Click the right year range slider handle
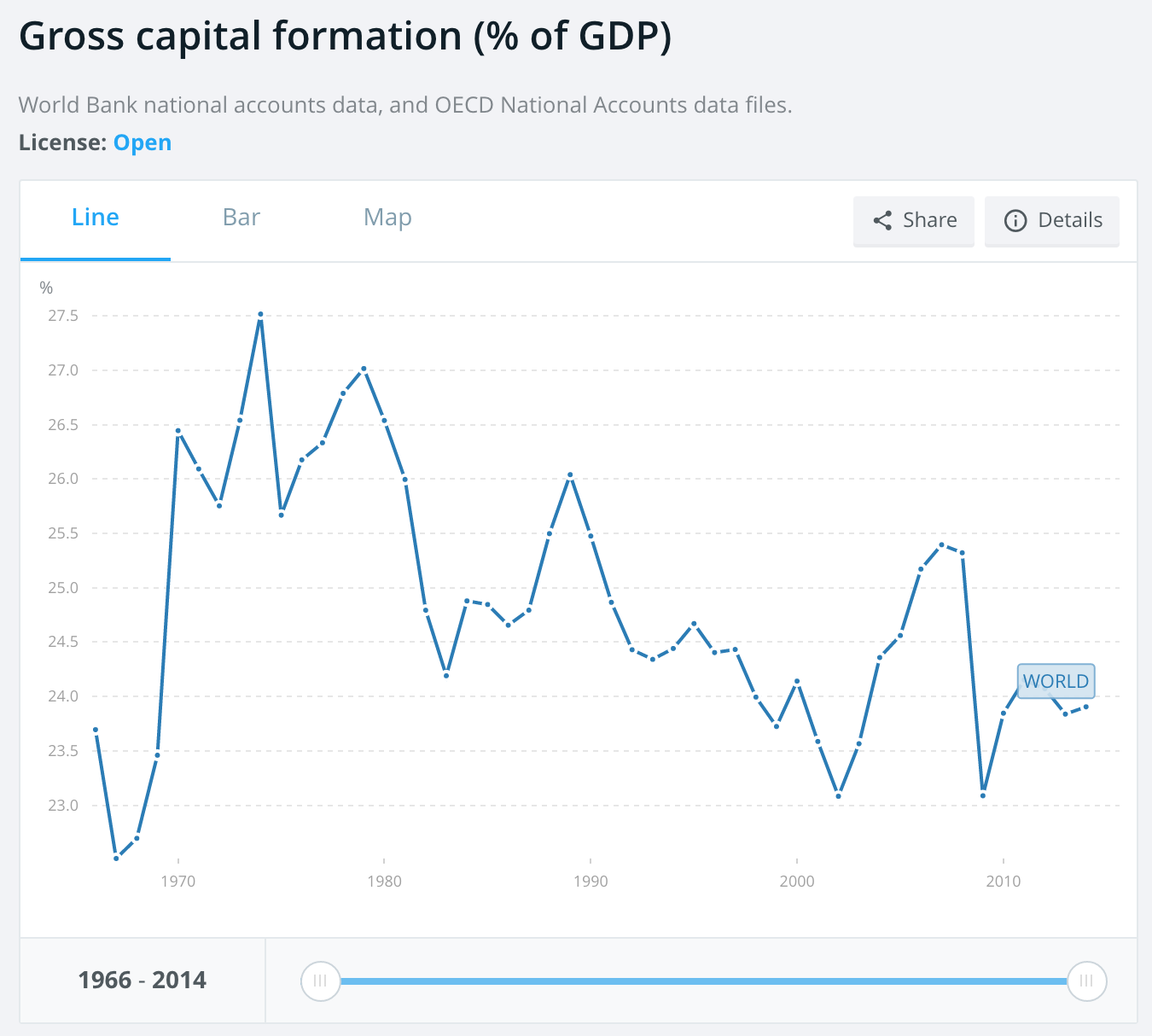Image resolution: width=1152 pixels, height=1036 pixels. pyautogui.click(x=1086, y=981)
